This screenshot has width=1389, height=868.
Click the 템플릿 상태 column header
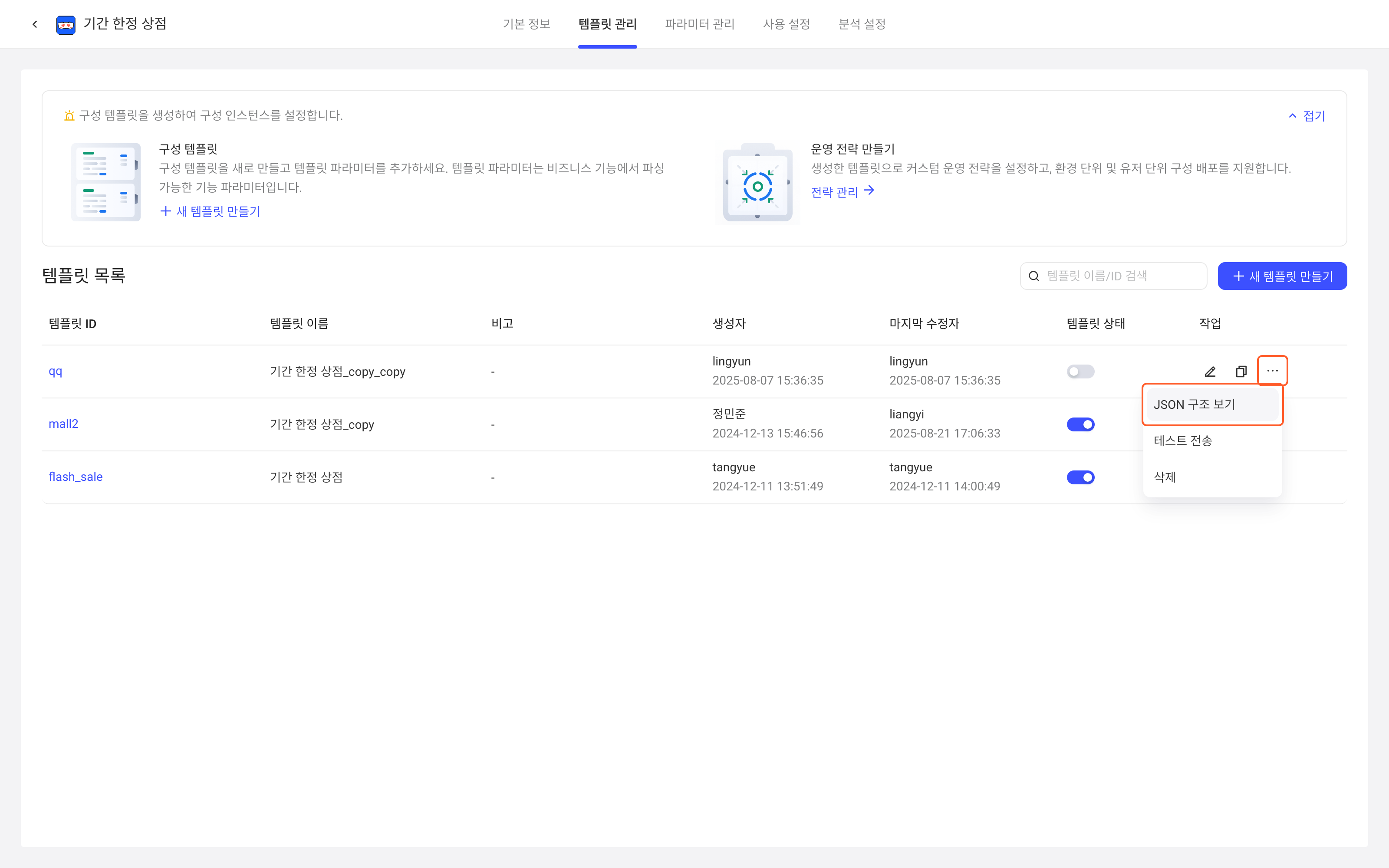[x=1095, y=324]
